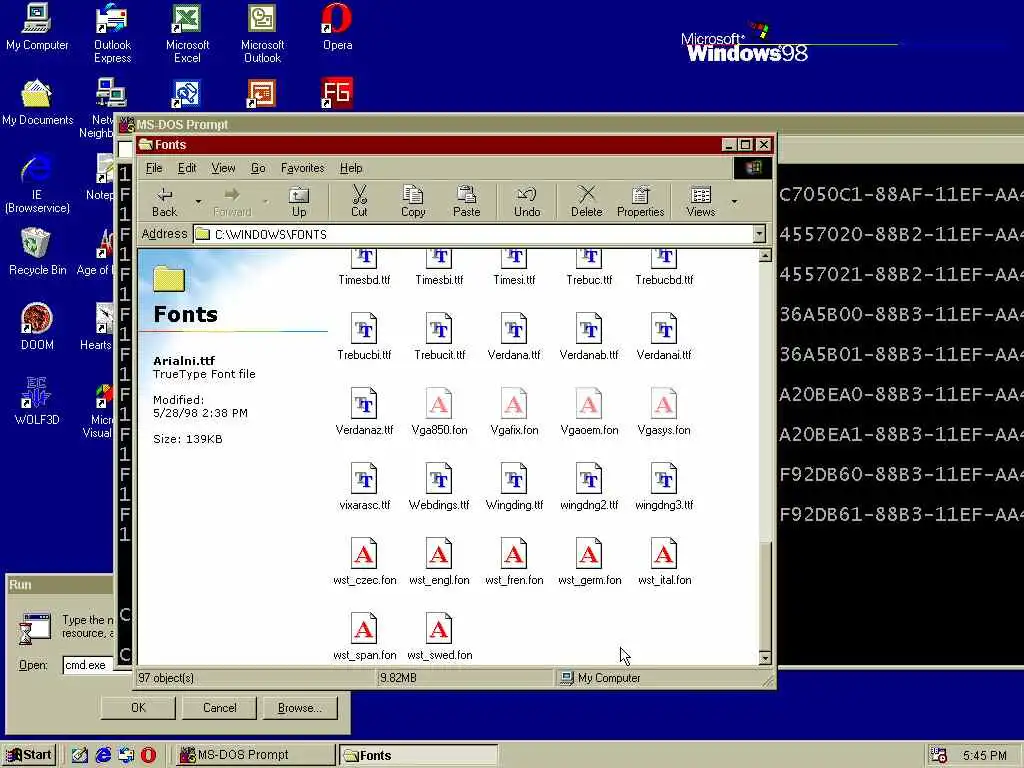Click the Fonts window scroll down arrow

(765, 658)
